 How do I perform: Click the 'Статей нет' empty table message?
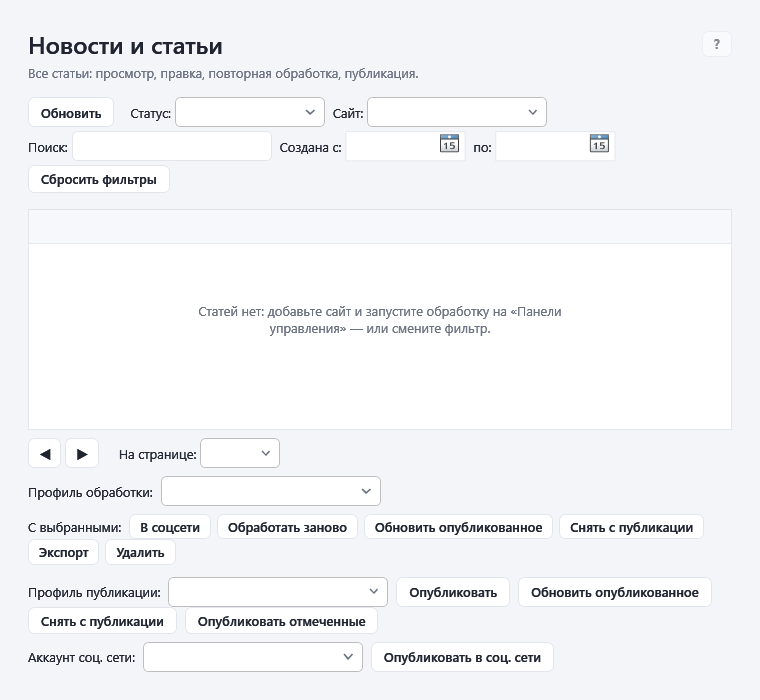(x=380, y=320)
